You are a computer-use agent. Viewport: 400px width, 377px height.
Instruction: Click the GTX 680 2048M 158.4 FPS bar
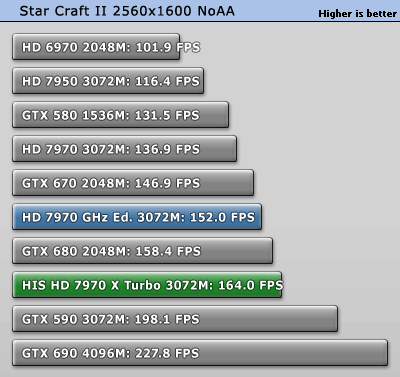pyautogui.click(x=143, y=251)
